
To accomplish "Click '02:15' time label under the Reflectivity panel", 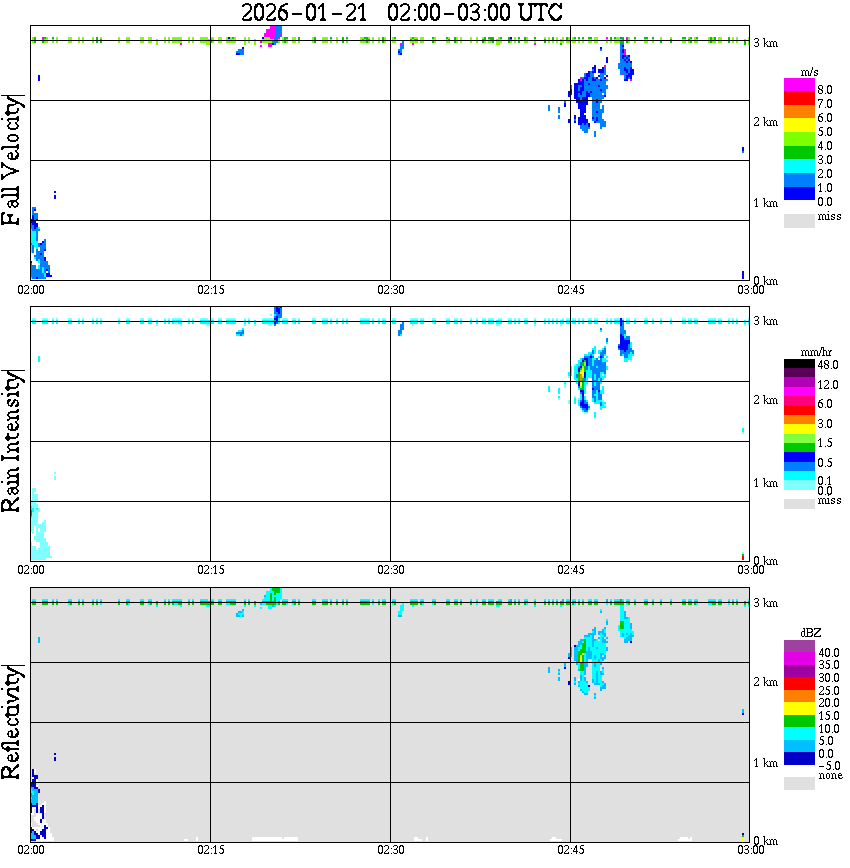I will point(210,850).
